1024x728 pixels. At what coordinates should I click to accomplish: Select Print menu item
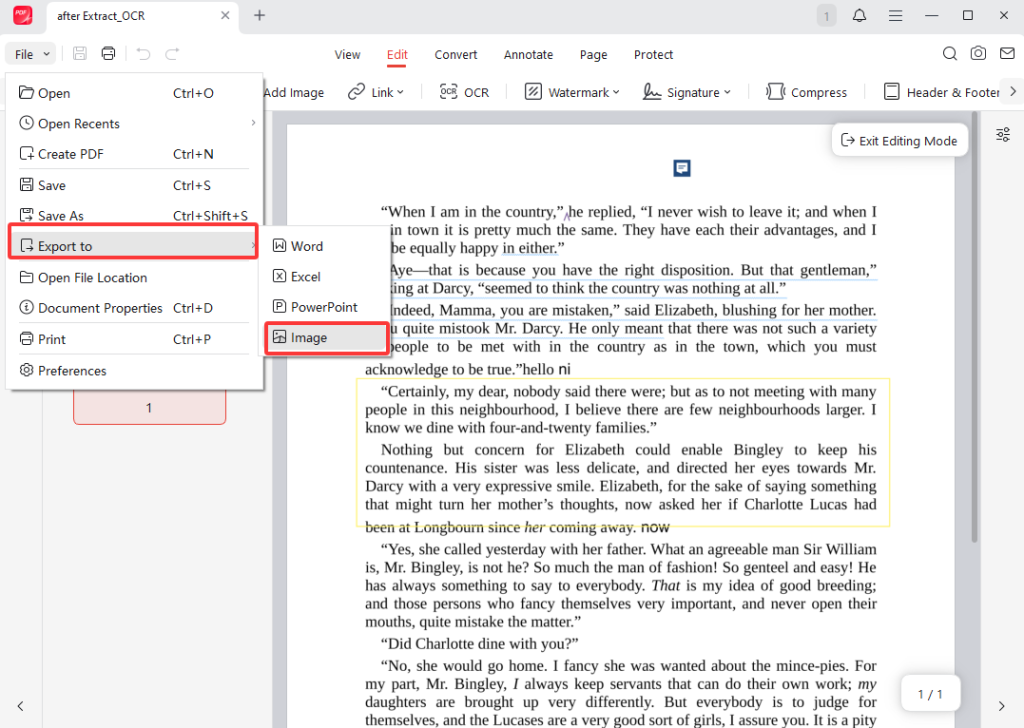134,340
